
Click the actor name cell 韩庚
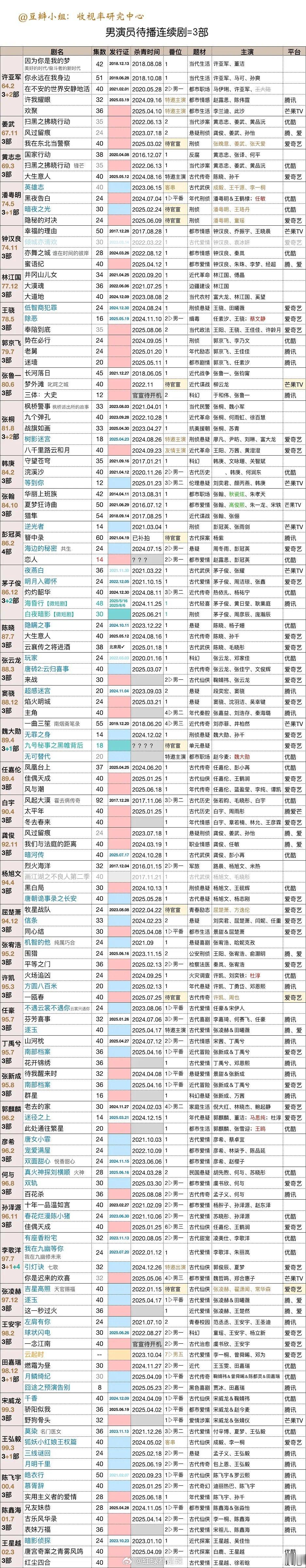pyautogui.click(x=8, y=463)
